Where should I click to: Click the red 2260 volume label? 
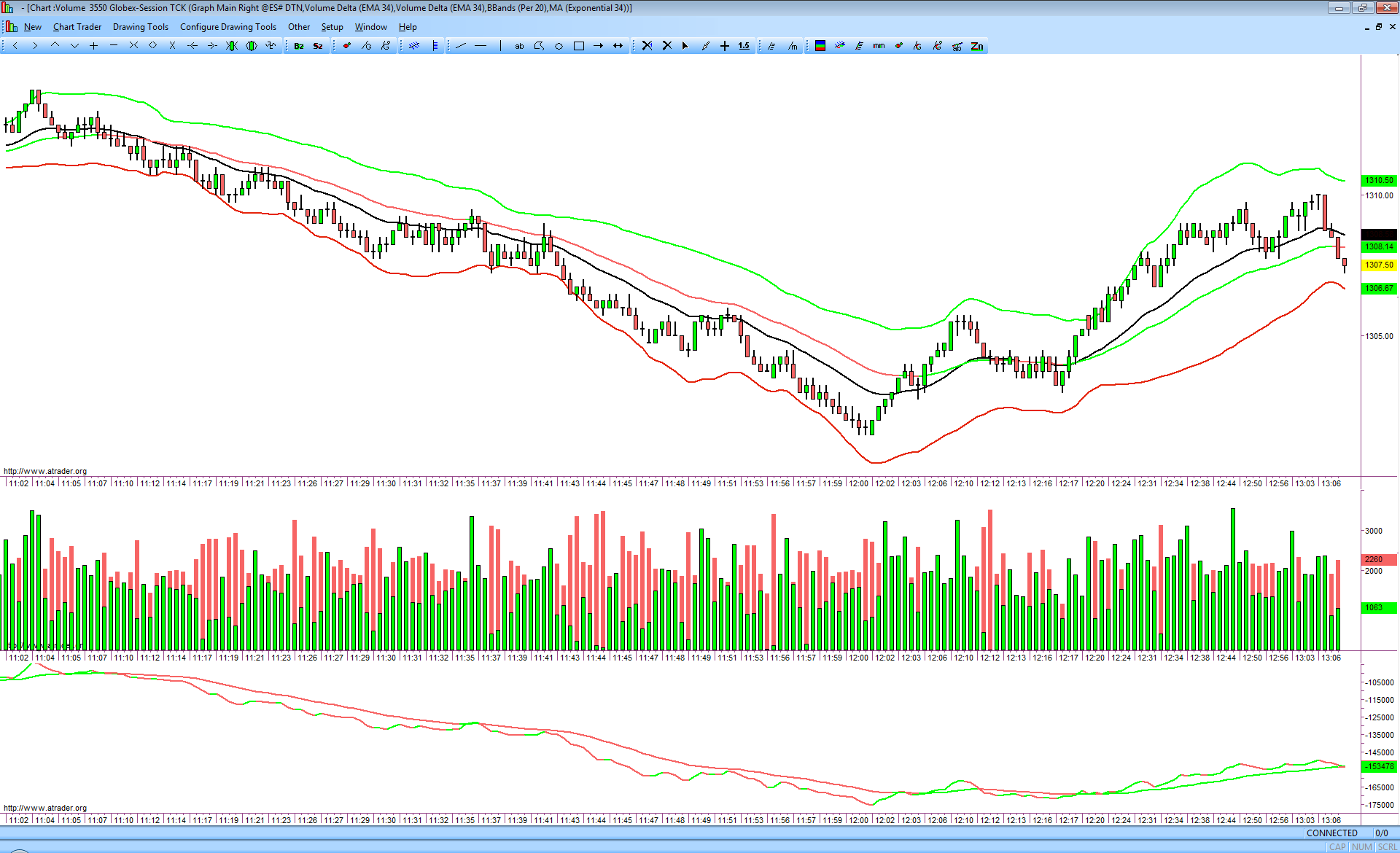(1379, 559)
